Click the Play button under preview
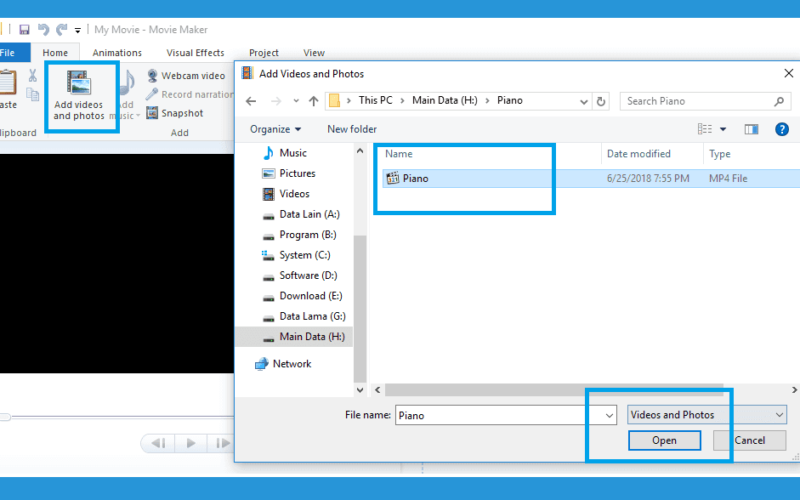Screen dimensions: 800x500 (x=191, y=443)
